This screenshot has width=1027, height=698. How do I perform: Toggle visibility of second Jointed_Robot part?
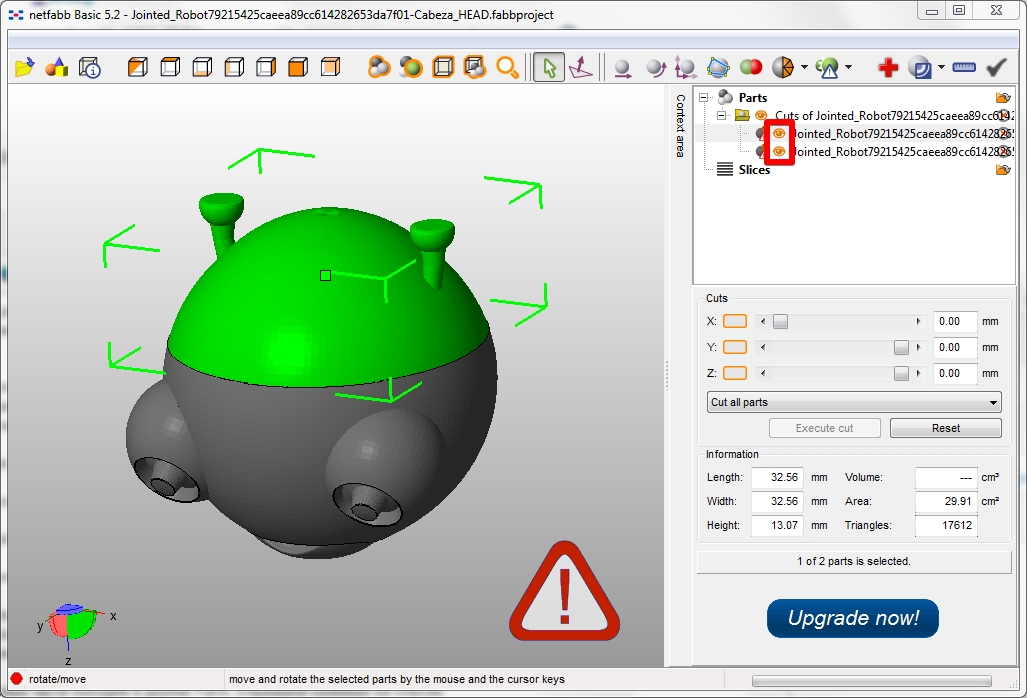tap(779, 151)
